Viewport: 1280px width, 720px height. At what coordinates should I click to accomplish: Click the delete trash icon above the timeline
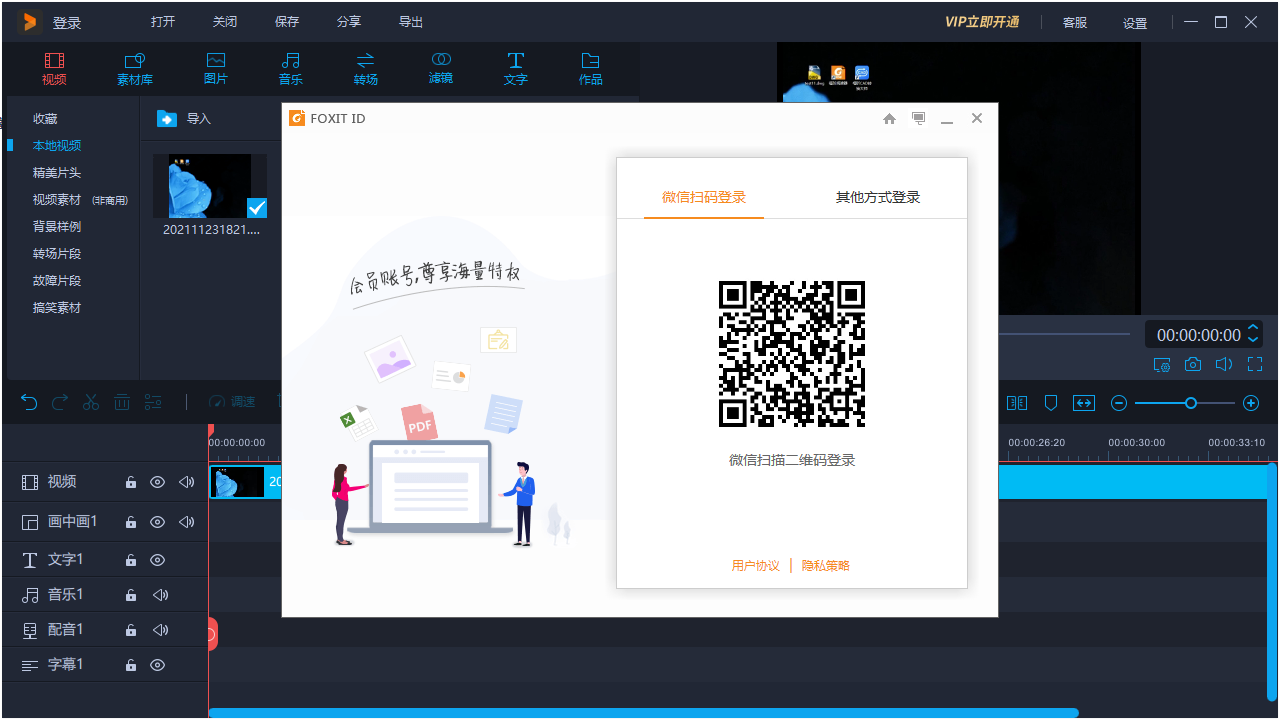point(121,402)
